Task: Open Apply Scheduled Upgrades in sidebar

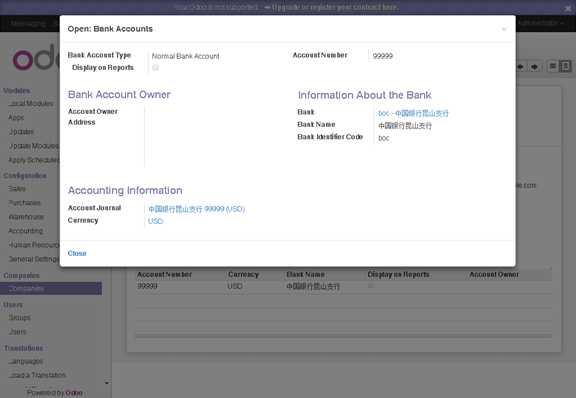Action: (33, 160)
